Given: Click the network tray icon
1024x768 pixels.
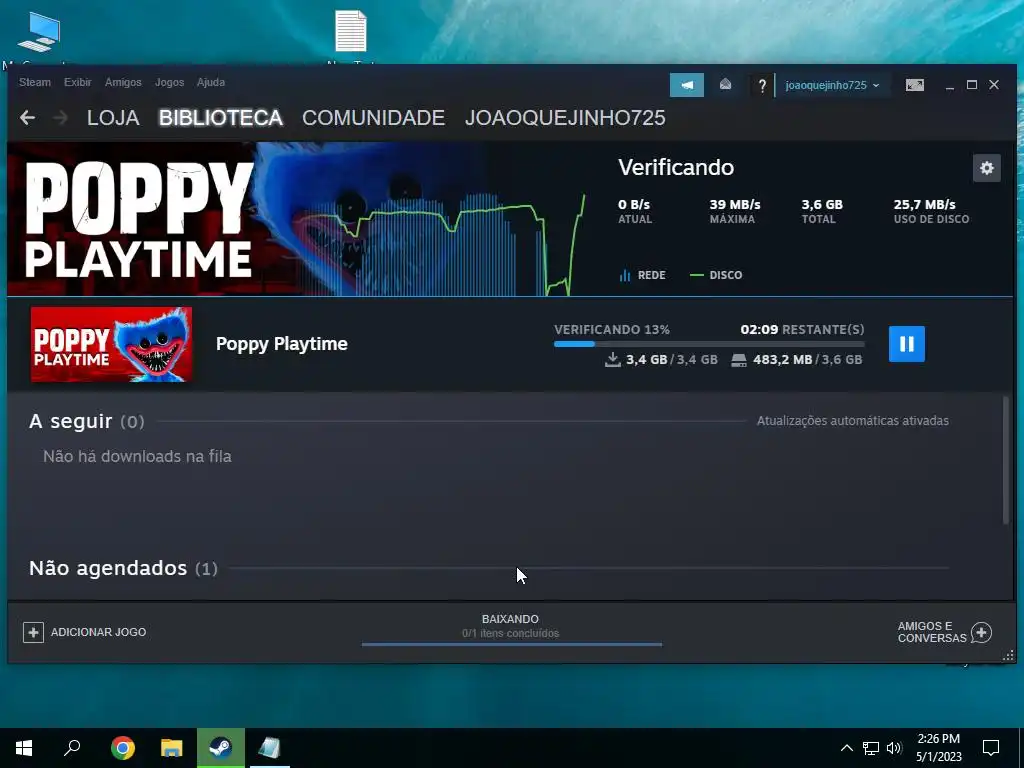Looking at the screenshot, I should [x=871, y=748].
